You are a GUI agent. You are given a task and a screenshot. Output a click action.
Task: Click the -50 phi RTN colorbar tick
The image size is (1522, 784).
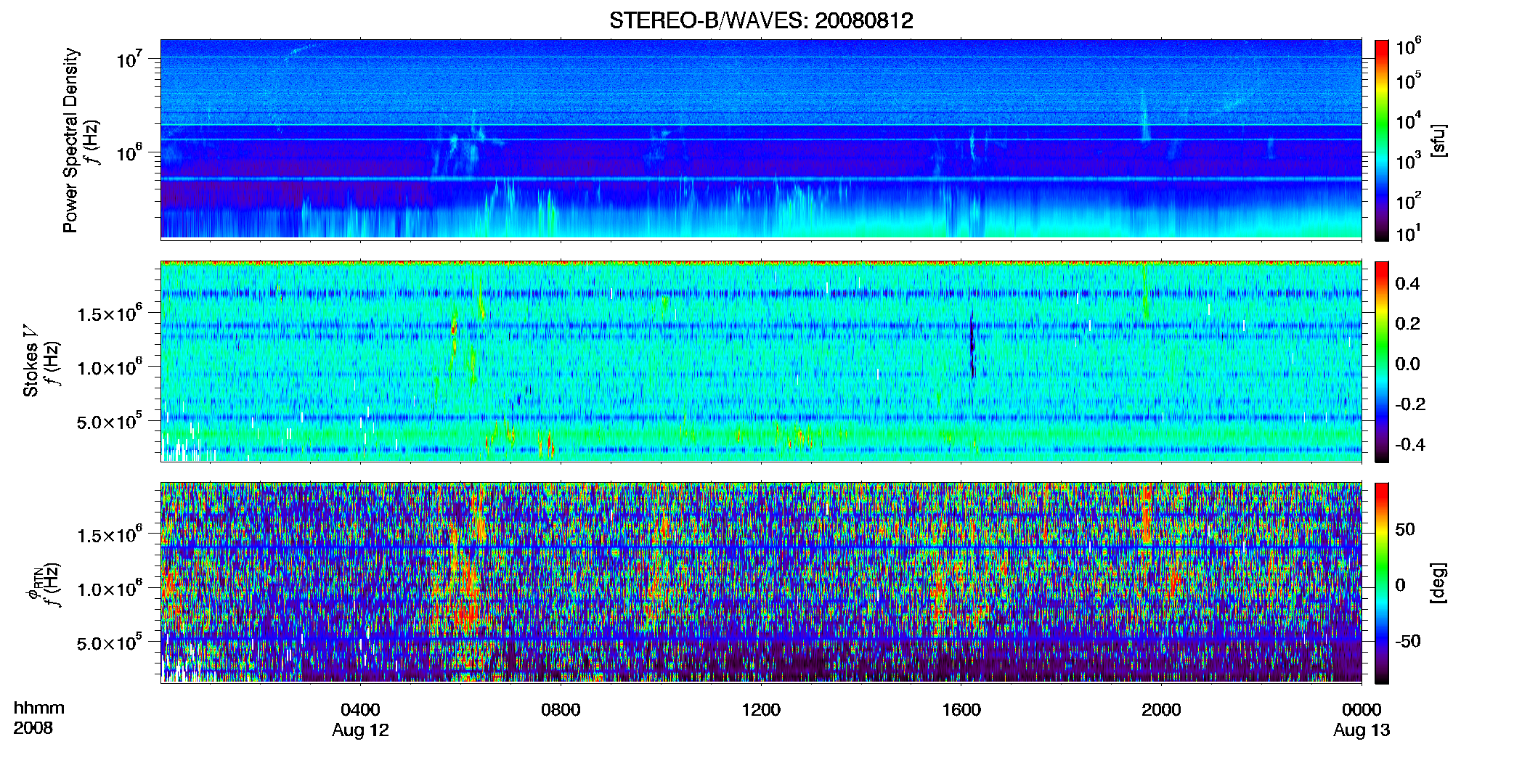click(x=1407, y=641)
